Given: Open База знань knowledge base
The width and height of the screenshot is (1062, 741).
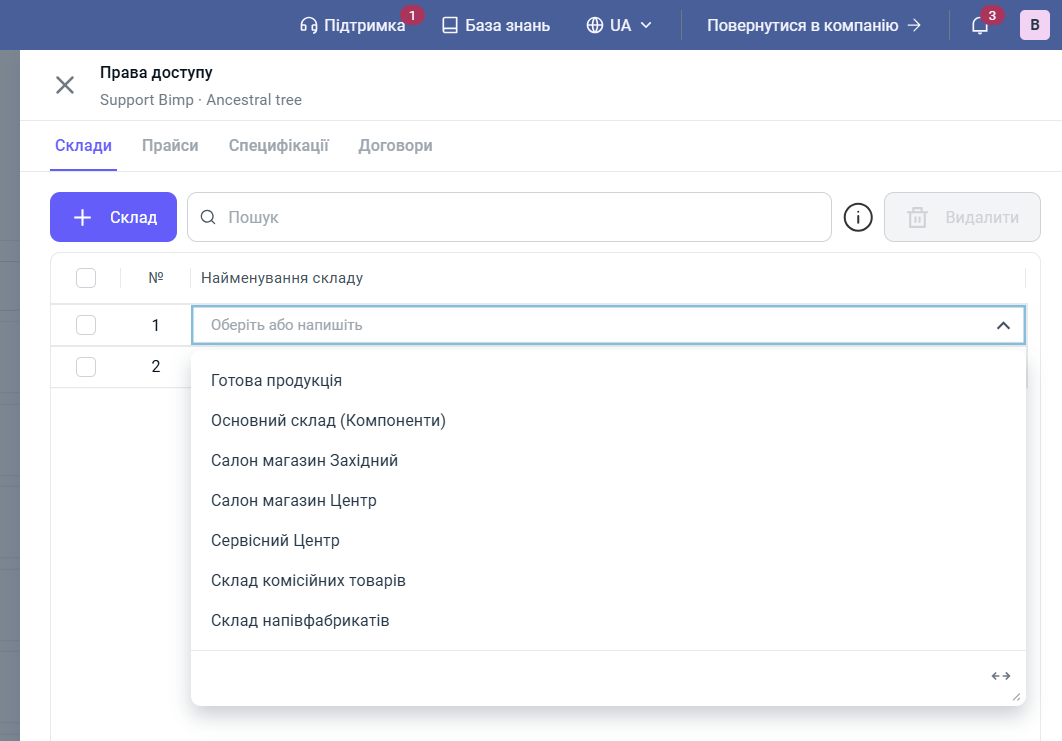Looking at the screenshot, I should pos(496,25).
